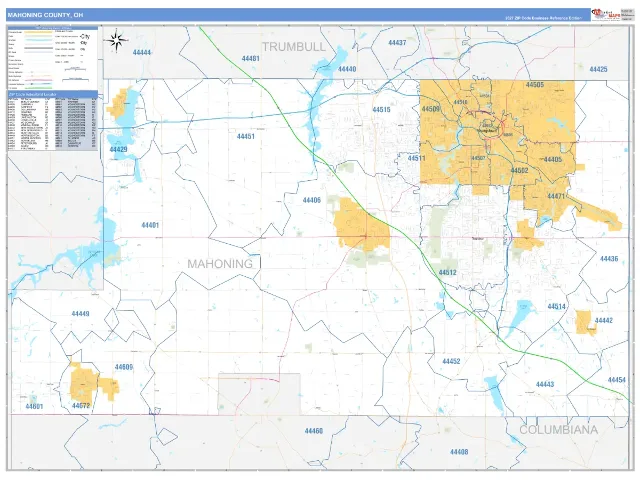Image resolution: width=640 pixels, height=480 pixels.
Task: Click ZIP code label 44401
Action: (x=150, y=225)
